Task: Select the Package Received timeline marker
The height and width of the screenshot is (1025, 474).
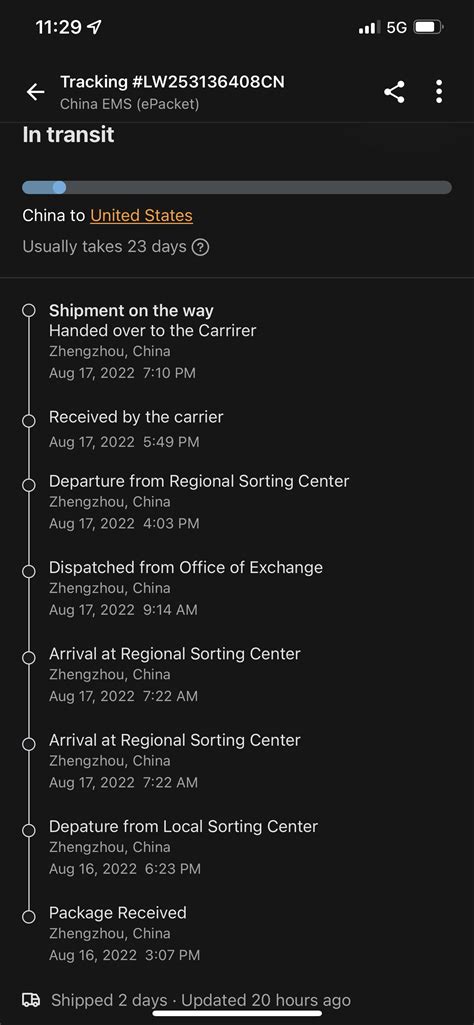Action: click(29, 917)
